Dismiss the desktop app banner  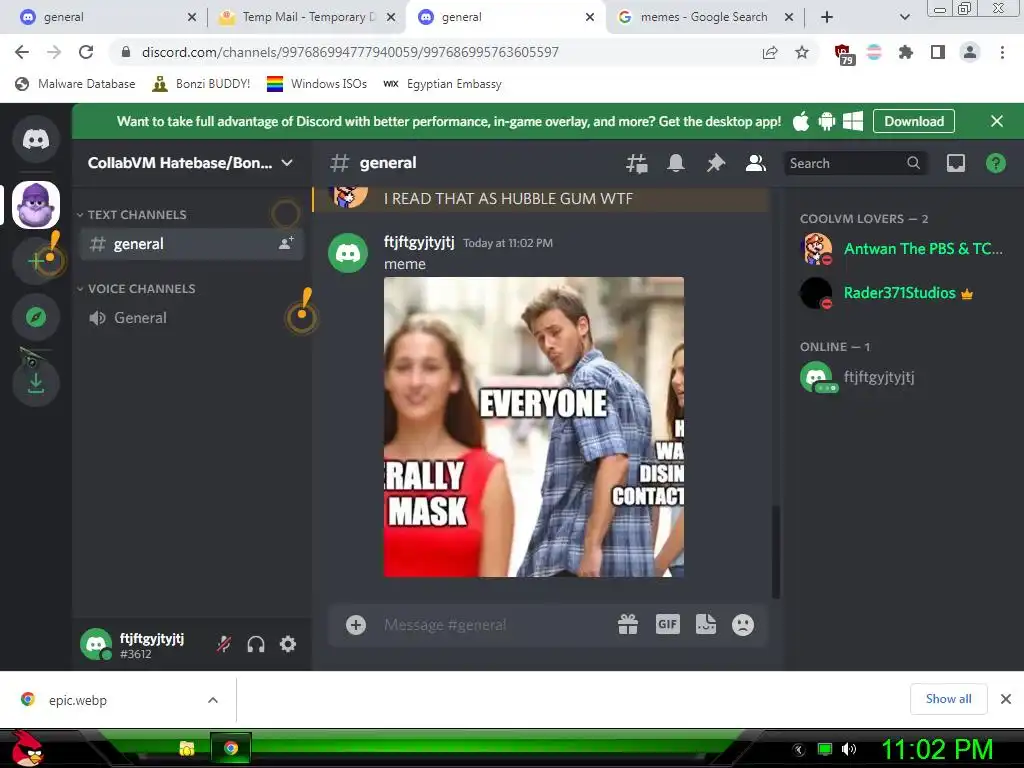click(x=997, y=121)
